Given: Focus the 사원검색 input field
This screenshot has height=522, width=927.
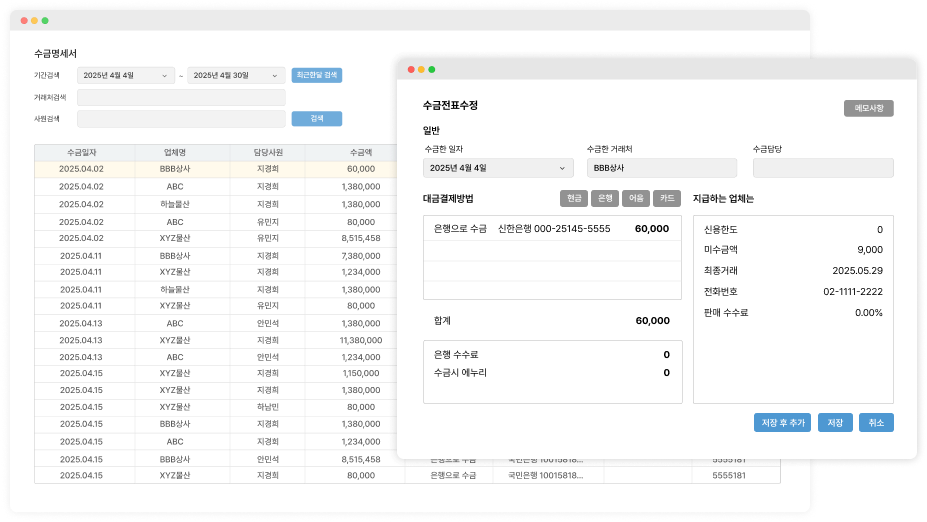Looking at the screenshot, I should click(181, 119).
